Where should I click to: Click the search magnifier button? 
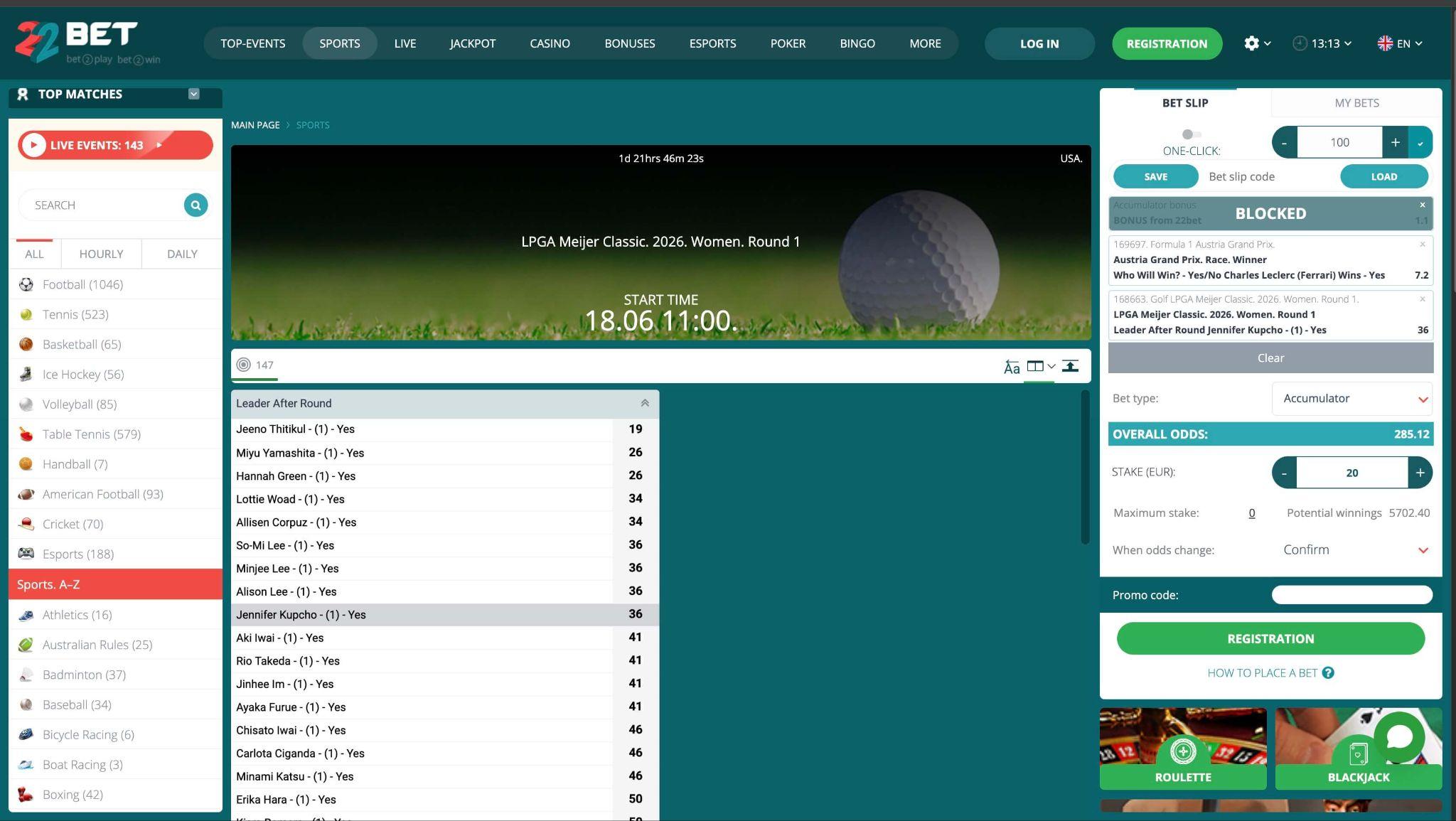click(x=196, y=205)
